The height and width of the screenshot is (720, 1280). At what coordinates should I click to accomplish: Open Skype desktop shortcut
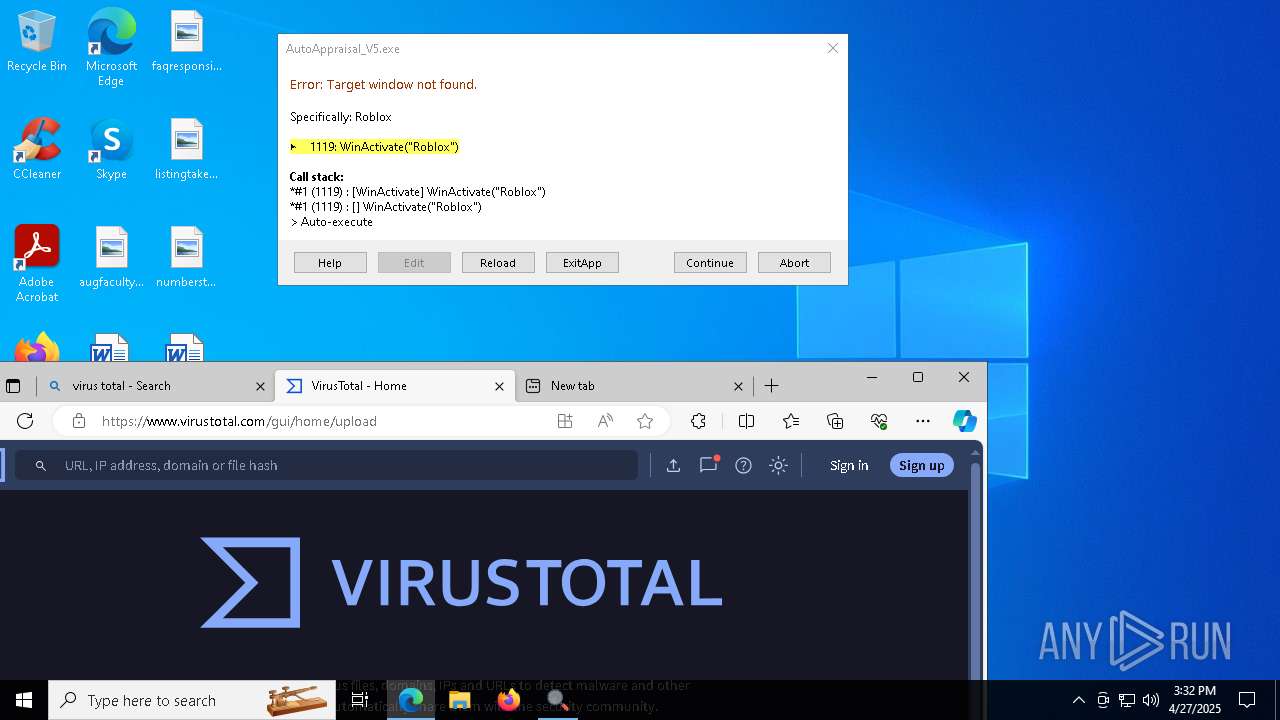click(x=111, y=150)
